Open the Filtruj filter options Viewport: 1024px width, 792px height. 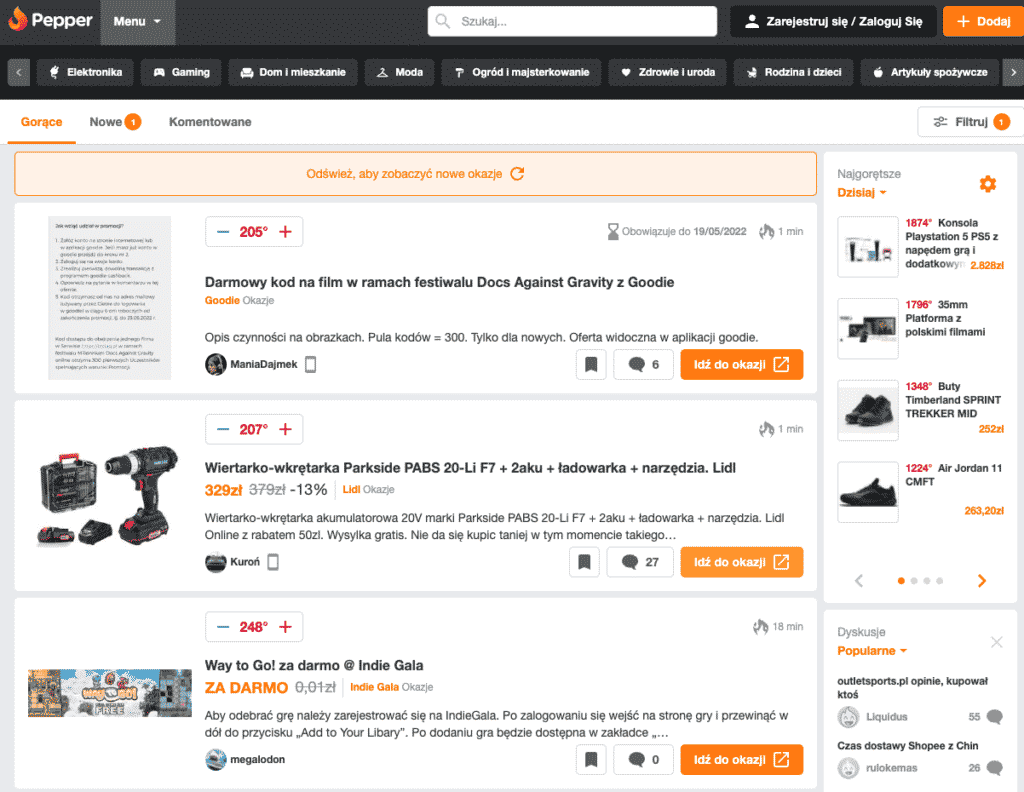(970, 122)
